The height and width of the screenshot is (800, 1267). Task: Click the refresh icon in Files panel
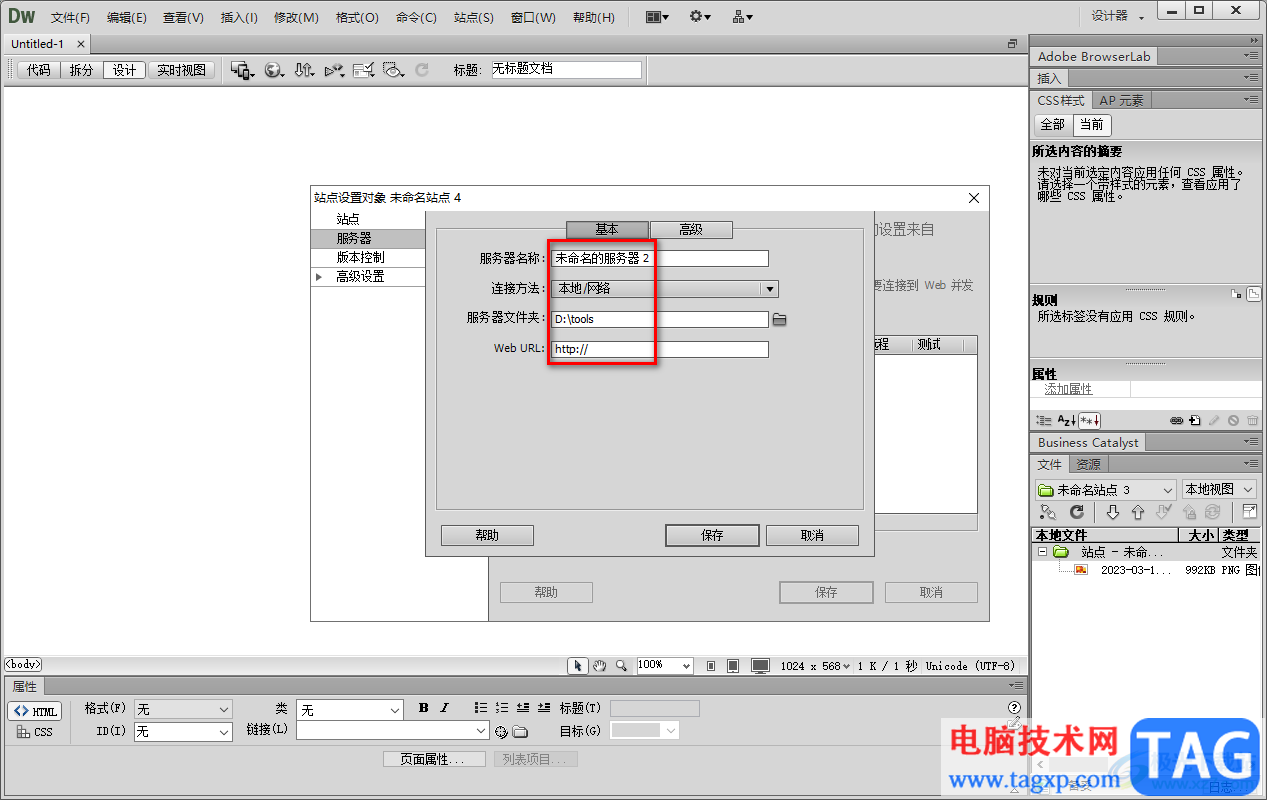[1077, 512]
